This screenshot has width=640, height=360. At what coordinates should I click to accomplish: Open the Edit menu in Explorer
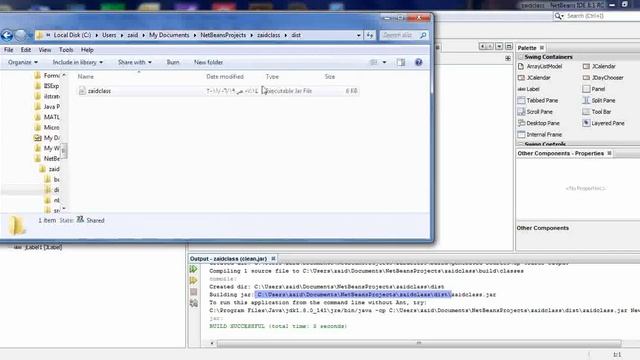pos(26,50)
